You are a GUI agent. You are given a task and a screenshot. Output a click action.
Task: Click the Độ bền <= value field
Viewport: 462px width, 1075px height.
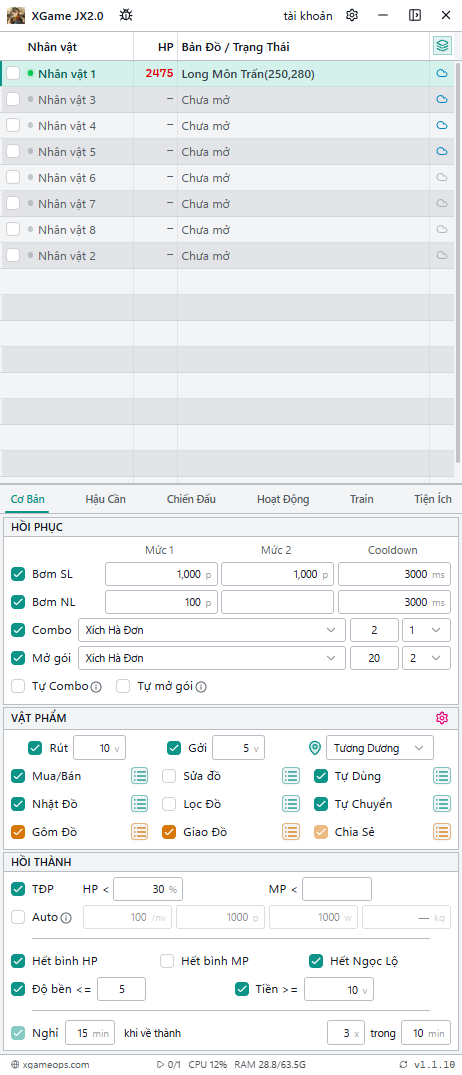121,989
